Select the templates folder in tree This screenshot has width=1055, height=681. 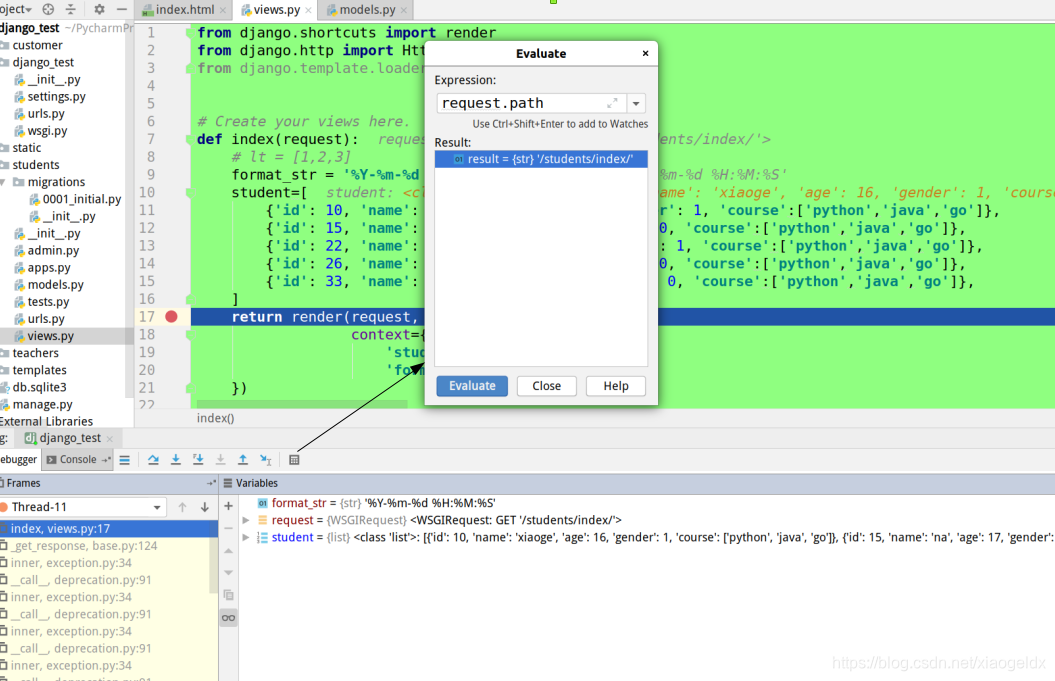click(39, 370)
